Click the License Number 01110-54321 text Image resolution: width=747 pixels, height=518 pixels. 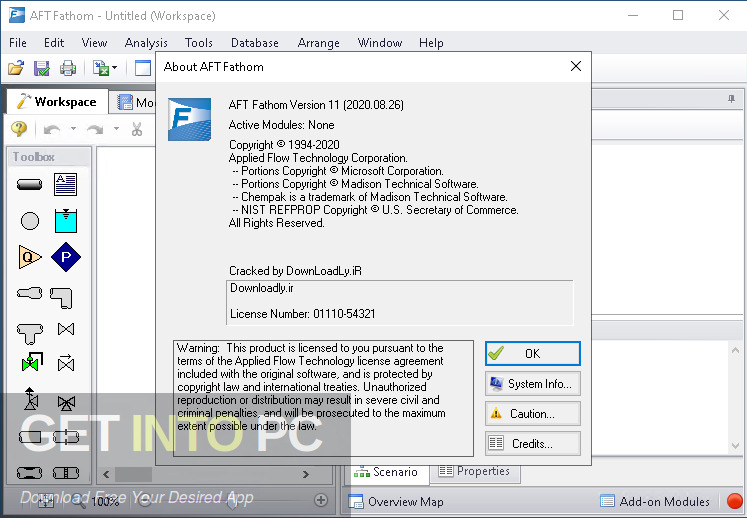(x=303, y=314)
